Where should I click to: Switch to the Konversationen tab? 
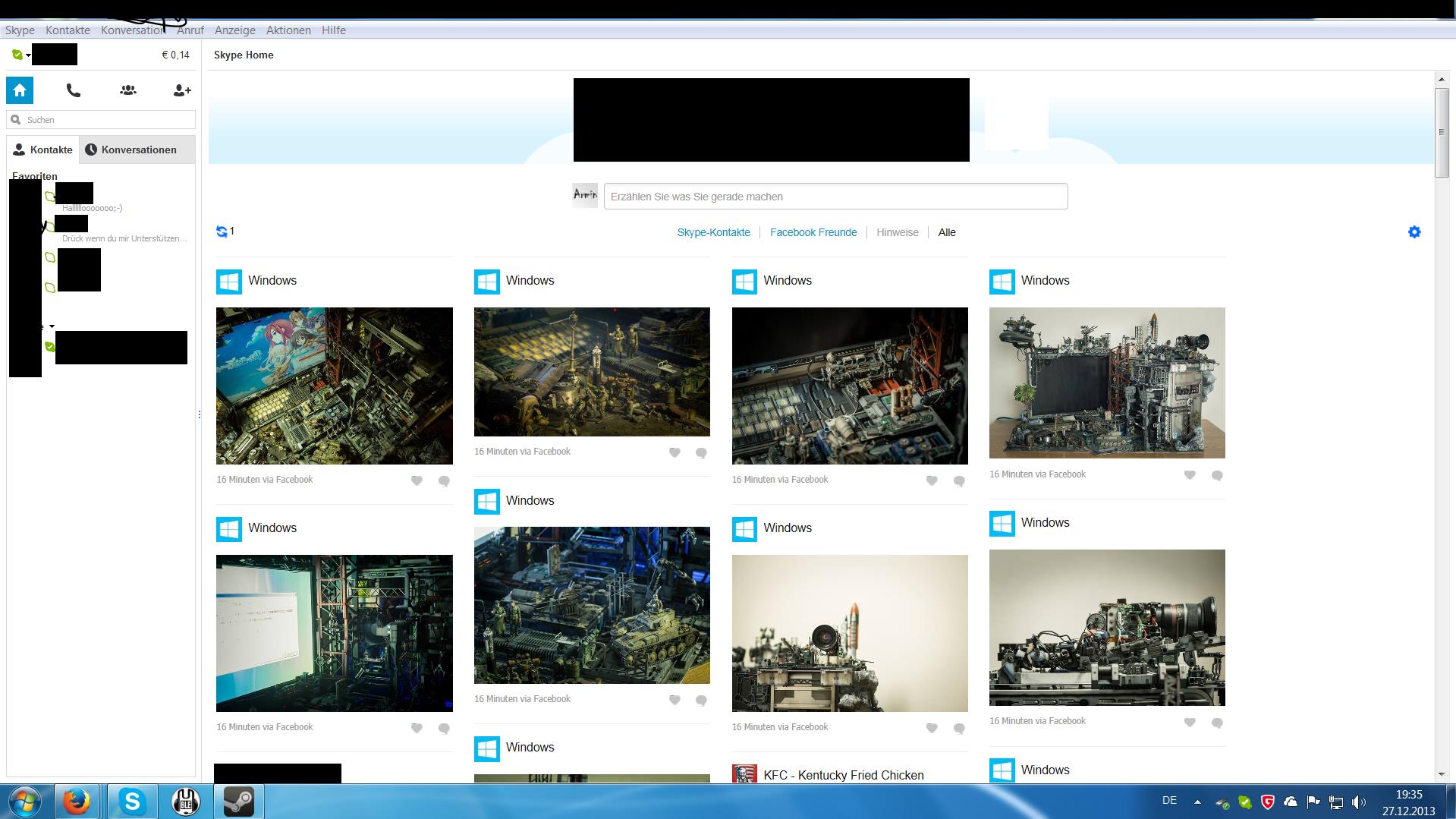(x=138, y=150)
